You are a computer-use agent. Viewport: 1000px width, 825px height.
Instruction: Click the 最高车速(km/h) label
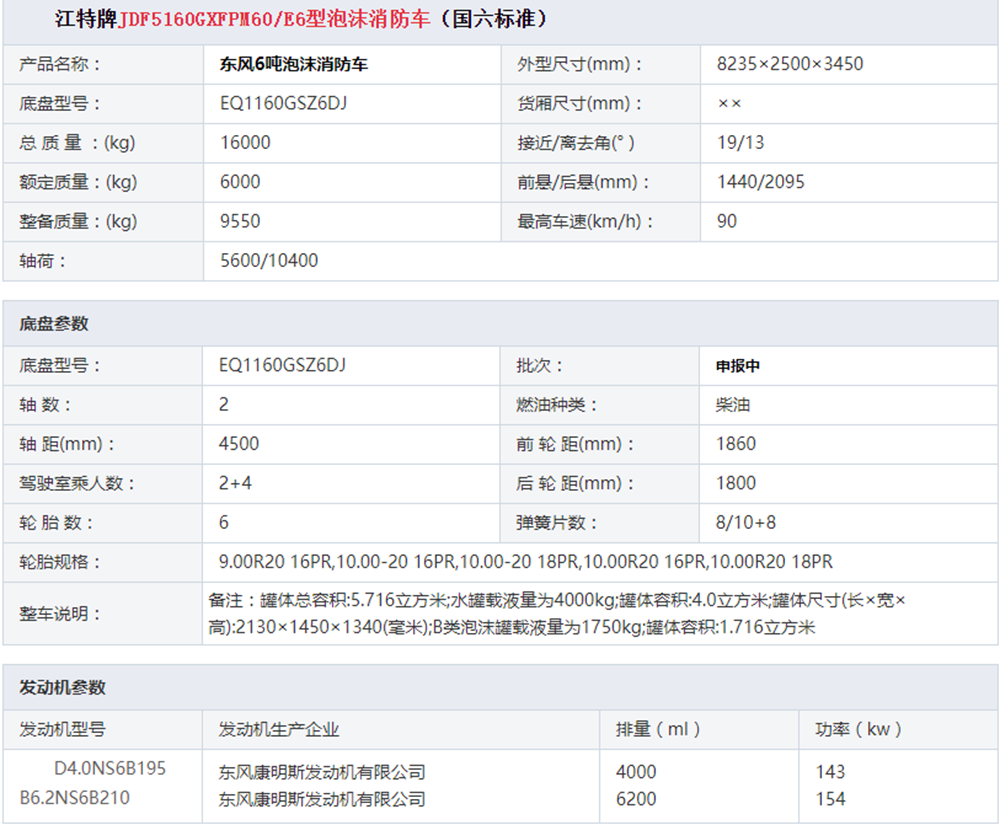pos(585,221)
